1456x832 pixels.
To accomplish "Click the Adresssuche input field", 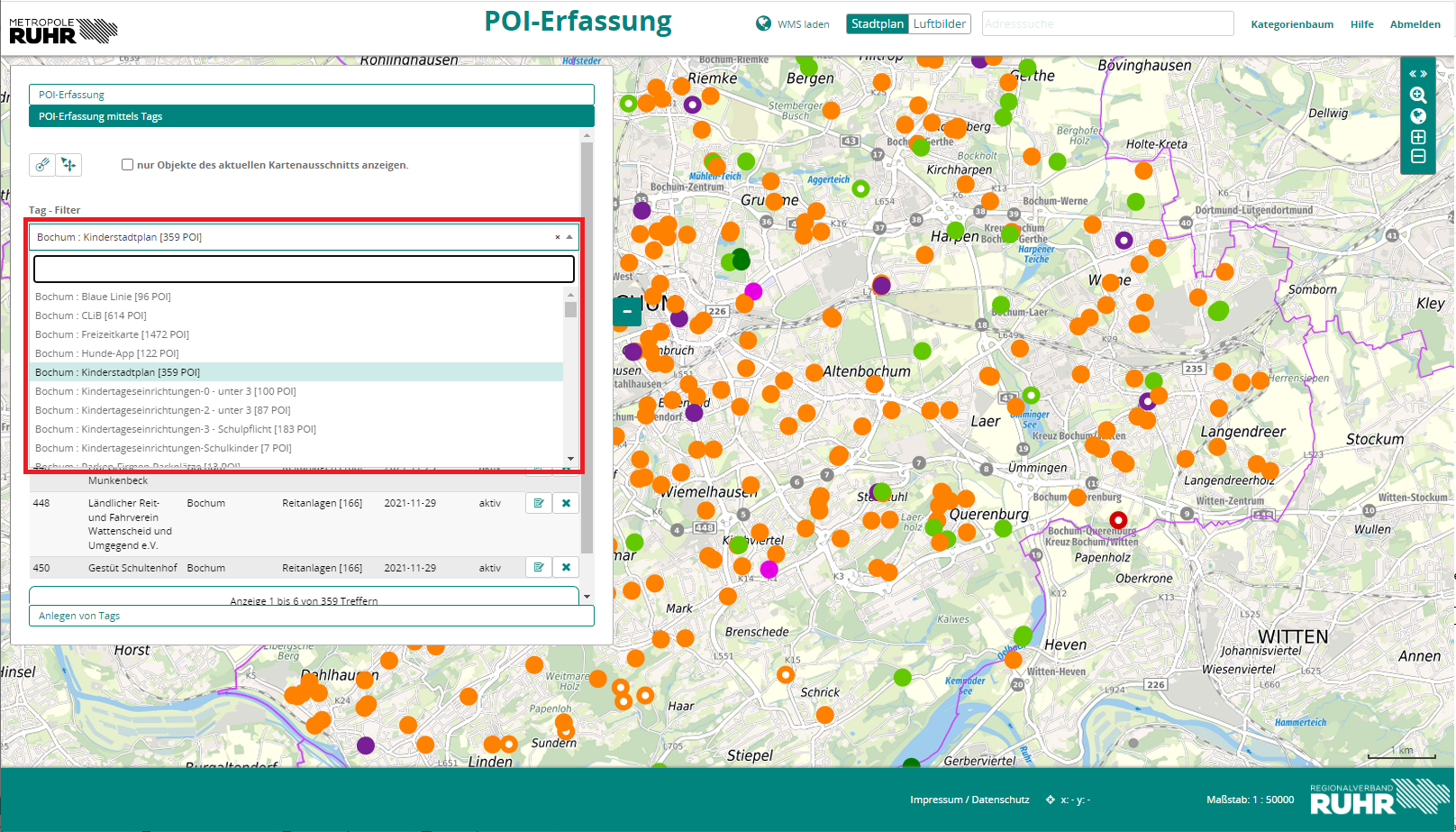I will click(x=1107, y=23).
